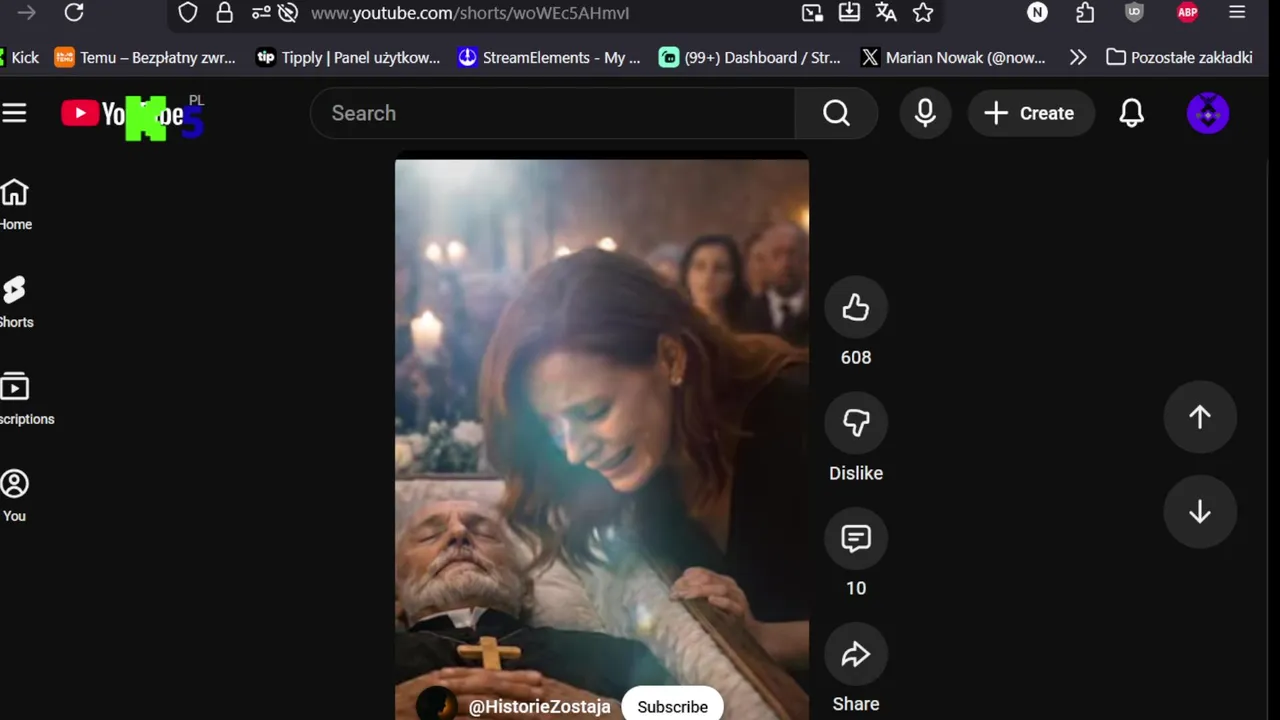Click the install/download page icon in address bar
This screenshot has height=720, width=1280.
(849, 13)
